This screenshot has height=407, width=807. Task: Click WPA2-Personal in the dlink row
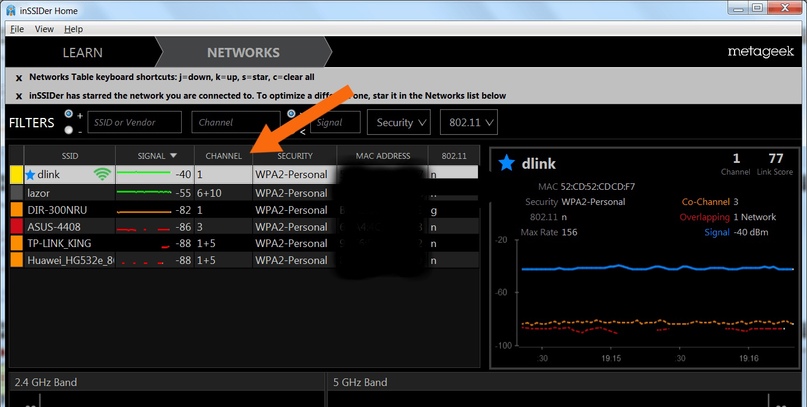point(291,174)
